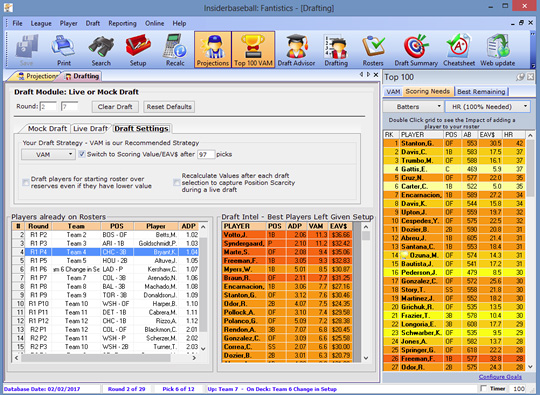This screenshot has height=395, width=540.
Task: Open the Reporting menu
Action: pyautogui.click(x=122, y=23)
